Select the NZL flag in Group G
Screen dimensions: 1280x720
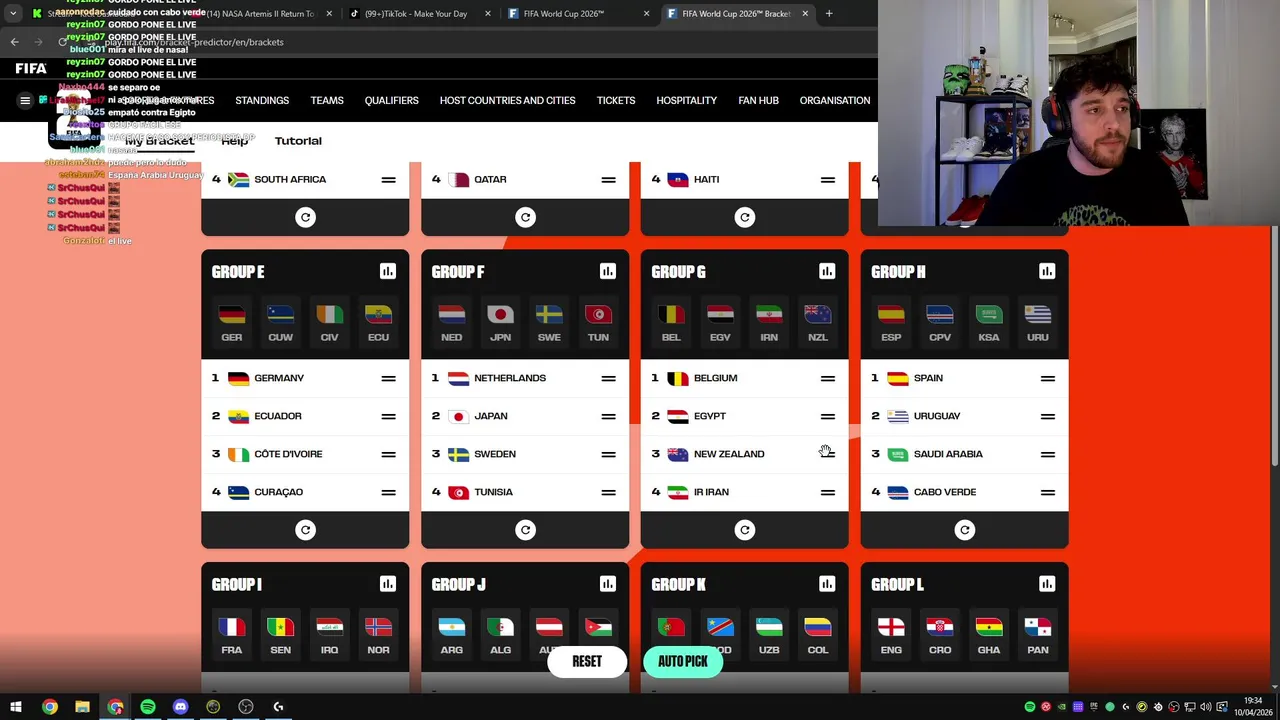click(x=818, y=322)
